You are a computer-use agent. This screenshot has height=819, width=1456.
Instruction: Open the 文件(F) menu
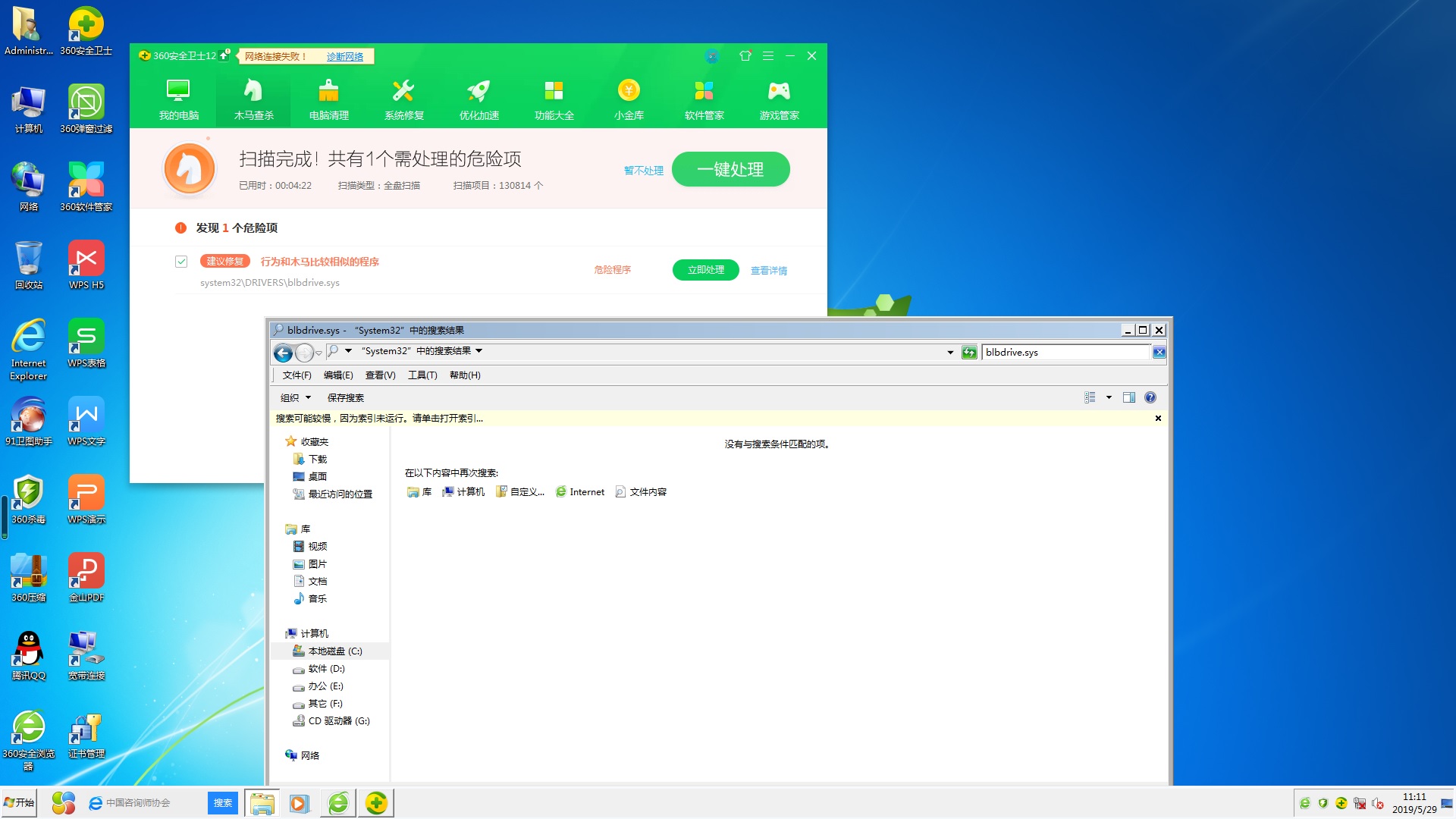(x=296, y=375)
